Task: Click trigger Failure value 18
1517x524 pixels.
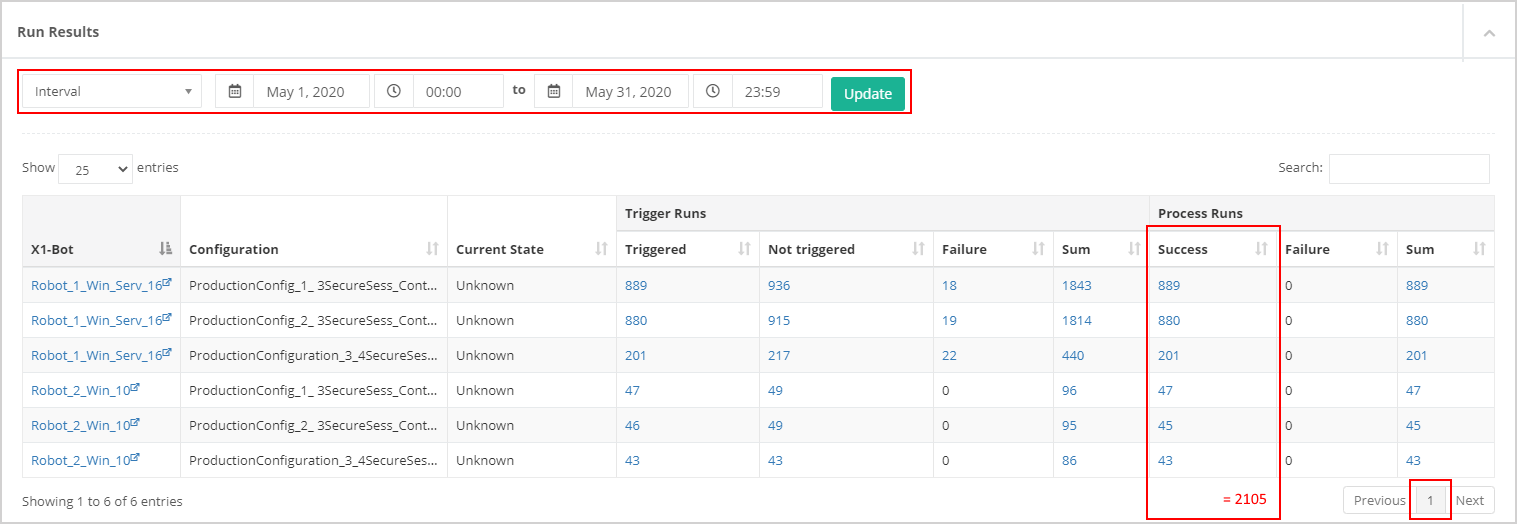Action: coord(949,285)
